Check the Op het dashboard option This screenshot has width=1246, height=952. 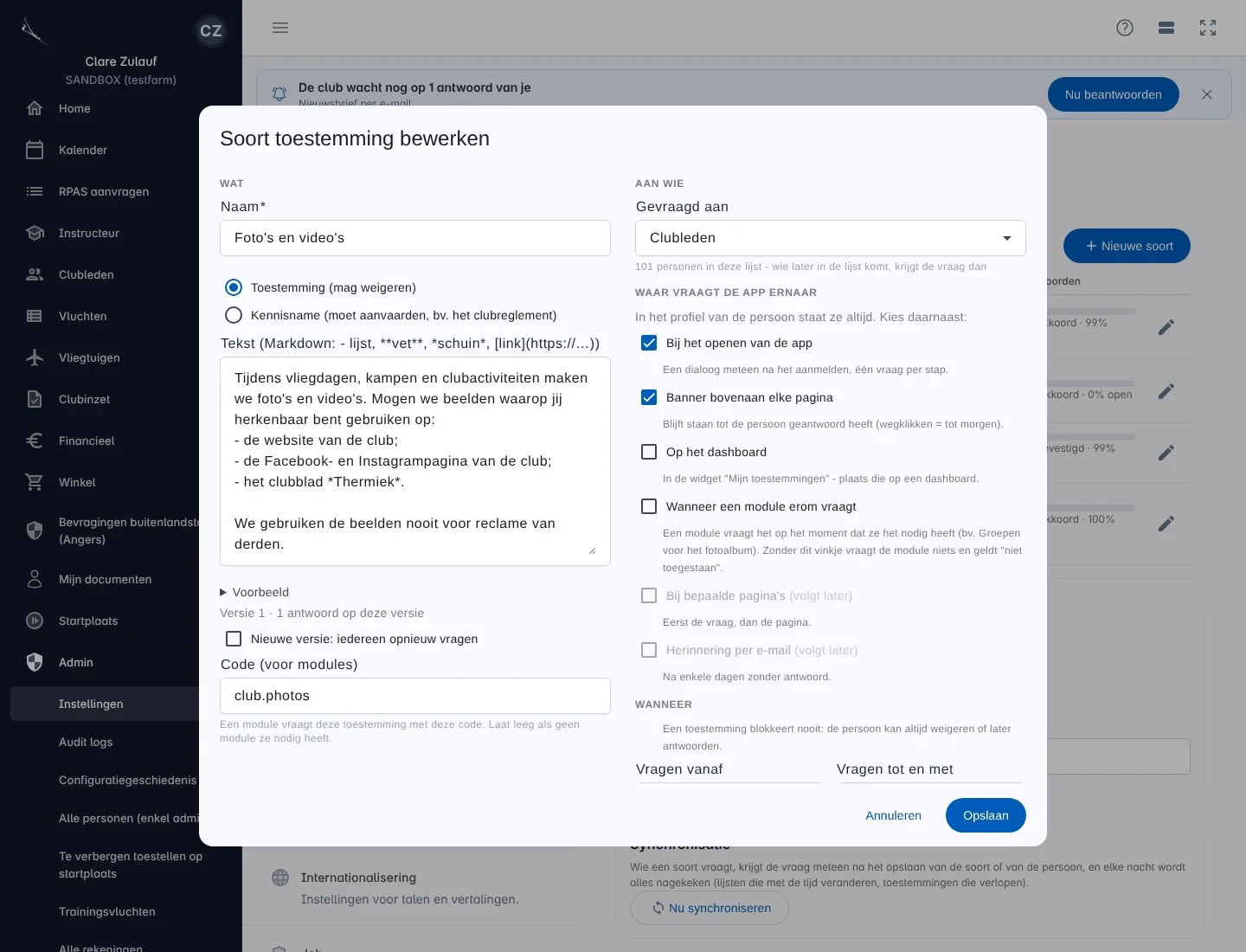click(649, 452)
